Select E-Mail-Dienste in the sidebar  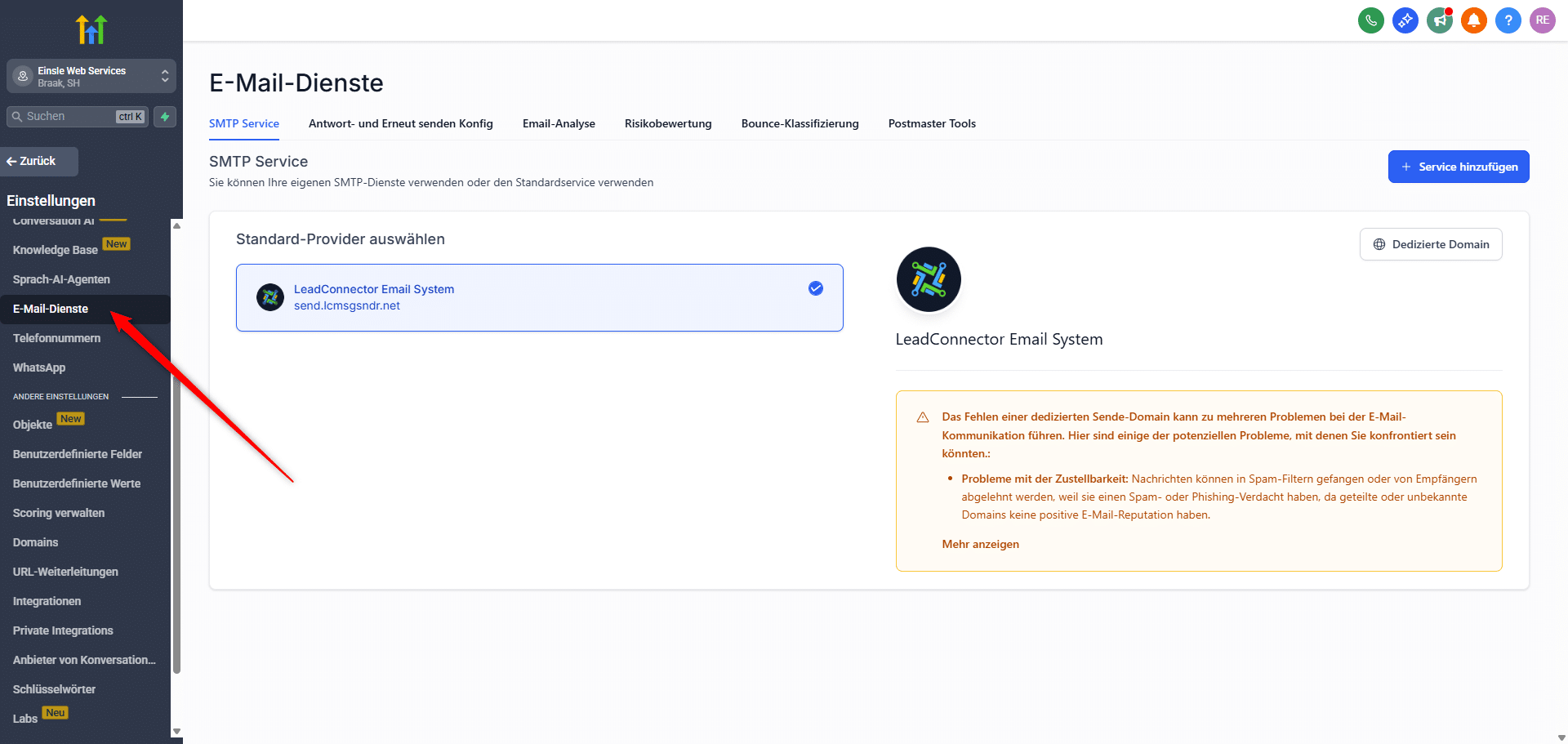[85, 309]
